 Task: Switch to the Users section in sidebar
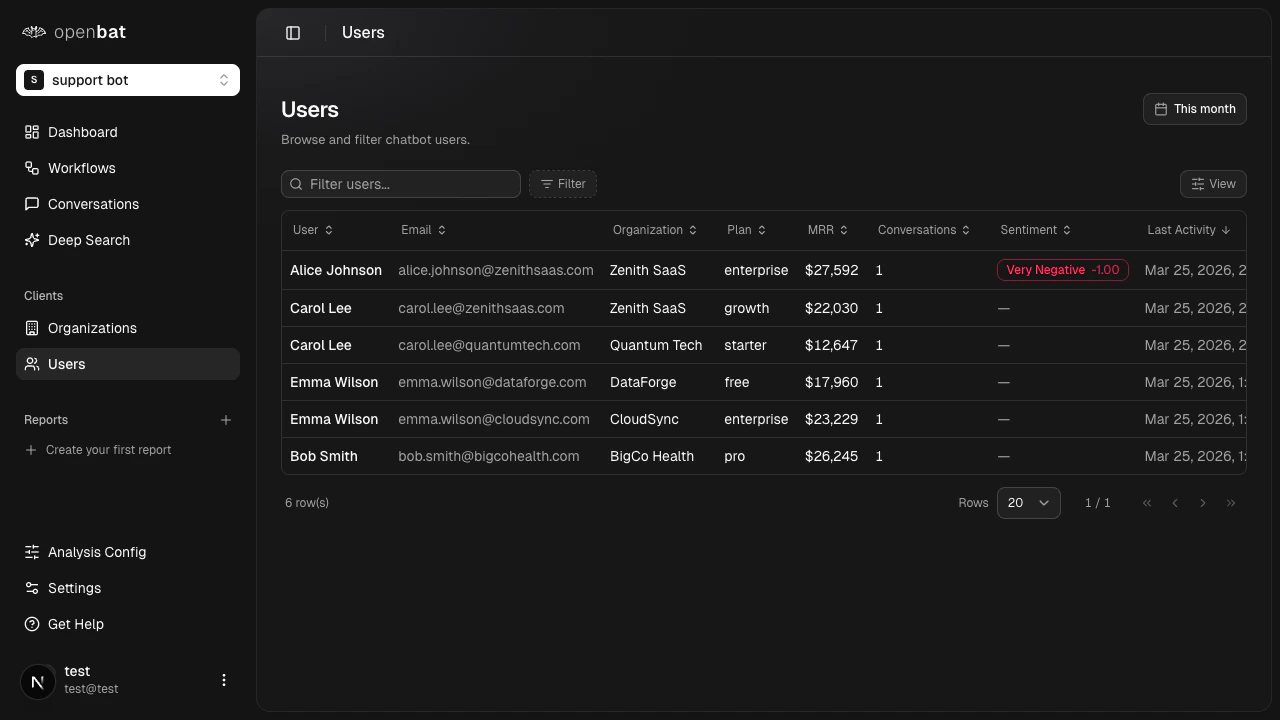[66, 364]
